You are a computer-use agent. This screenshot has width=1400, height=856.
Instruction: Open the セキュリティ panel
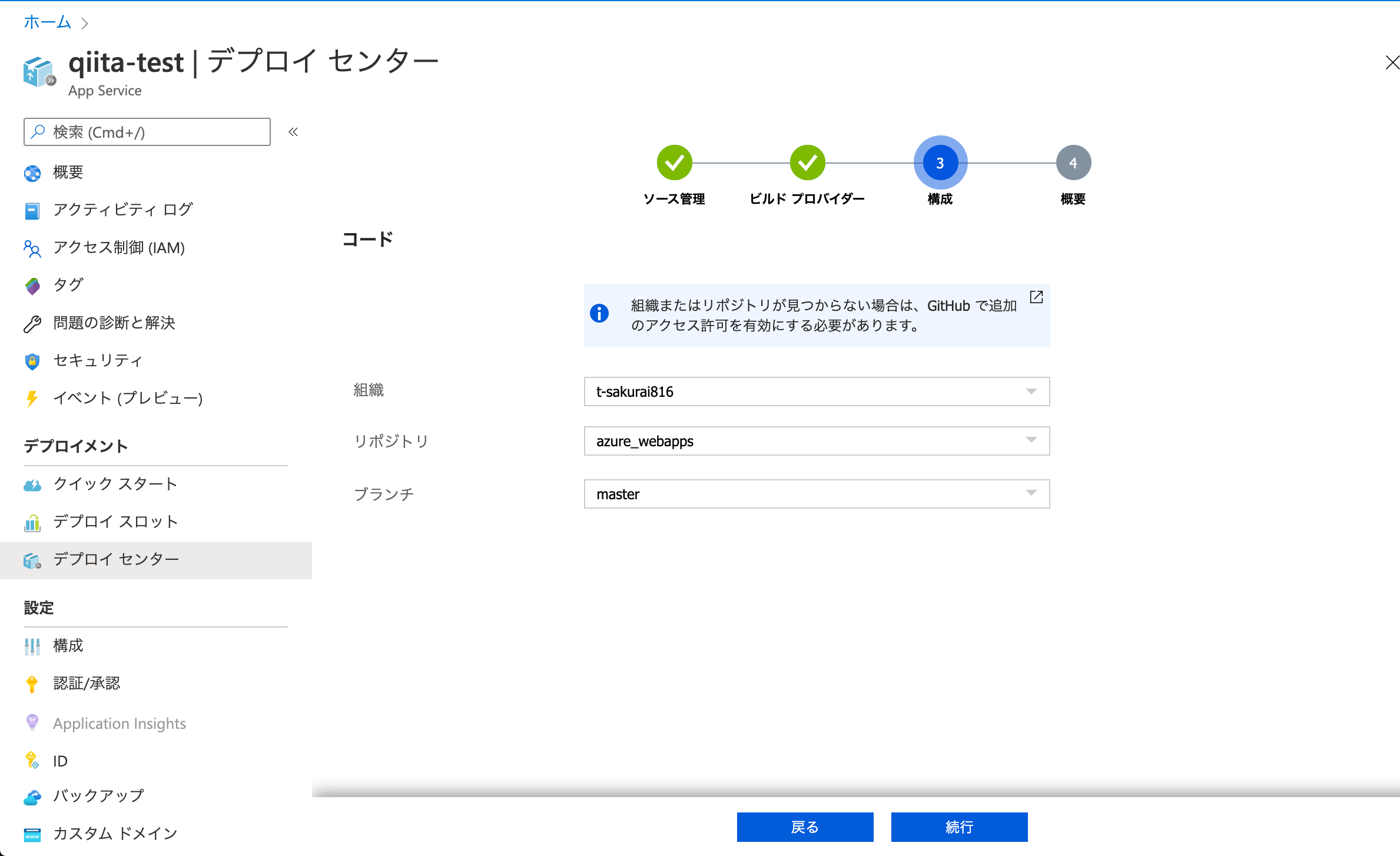click(97, 360)
